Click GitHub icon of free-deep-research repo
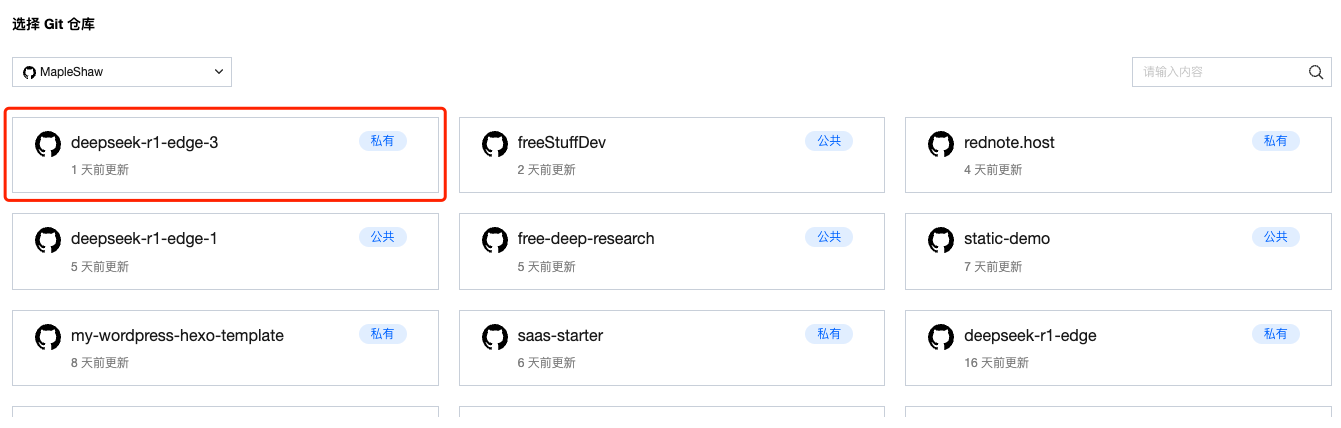1341x428 pixels. pos(494,240)
